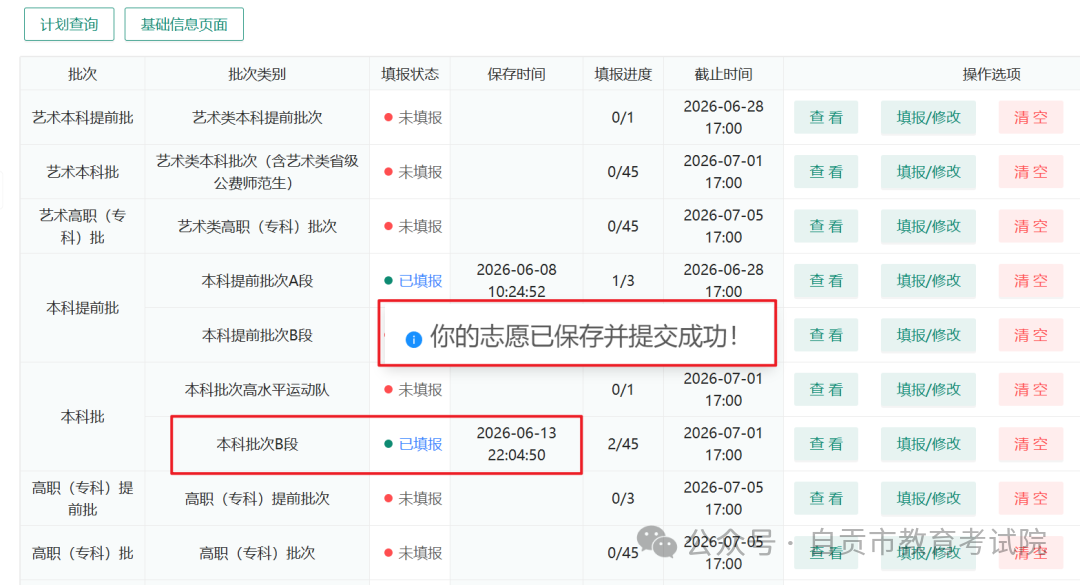This screenshot has width=1080, height=585.
Task: Click the 操作选项 column header
Action: click(991, 74)
